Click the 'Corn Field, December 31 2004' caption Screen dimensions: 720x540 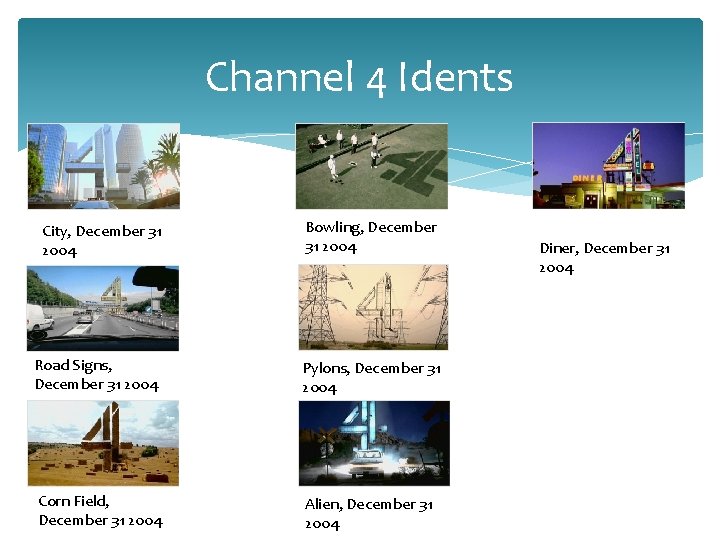tap(101, 511)
